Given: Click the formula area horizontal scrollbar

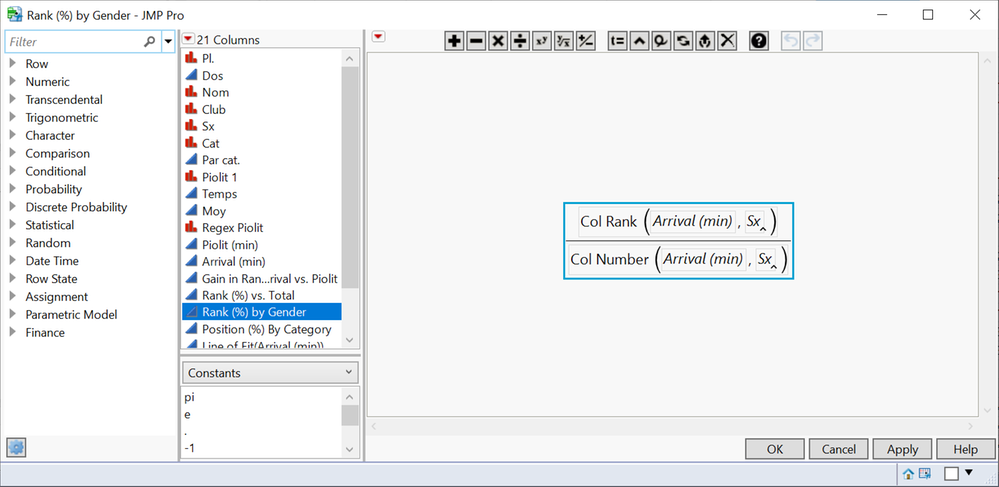Looking at the screenshot, I should click(x=672, y=426).
